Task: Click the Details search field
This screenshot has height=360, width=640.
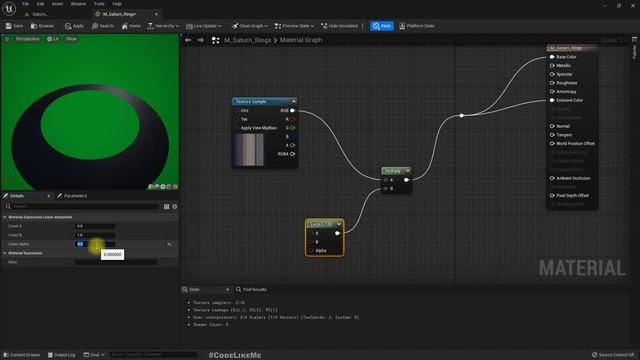Action: (x=82, y=207)
